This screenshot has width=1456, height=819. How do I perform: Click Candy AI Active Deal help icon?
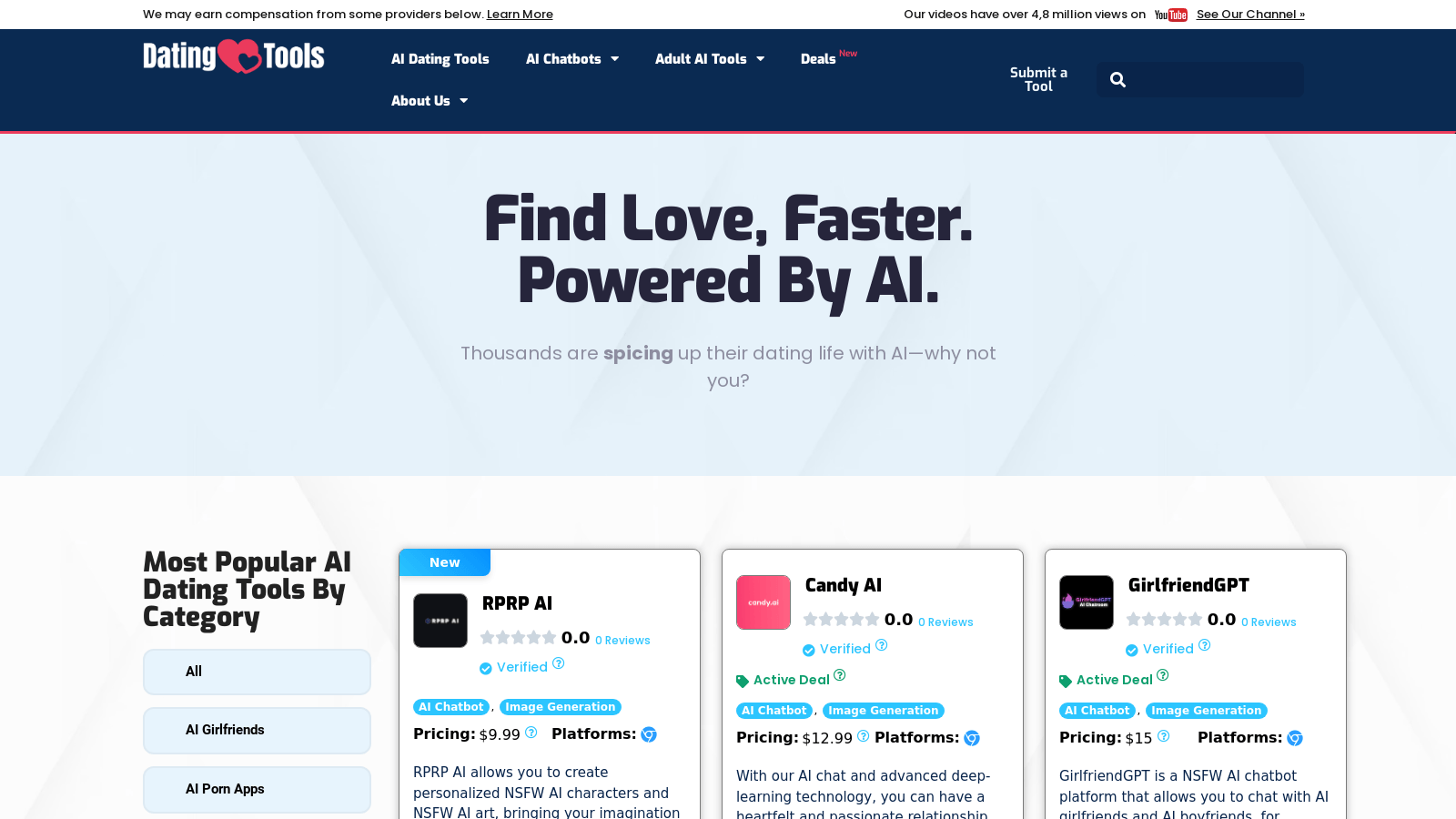(840, 675)
